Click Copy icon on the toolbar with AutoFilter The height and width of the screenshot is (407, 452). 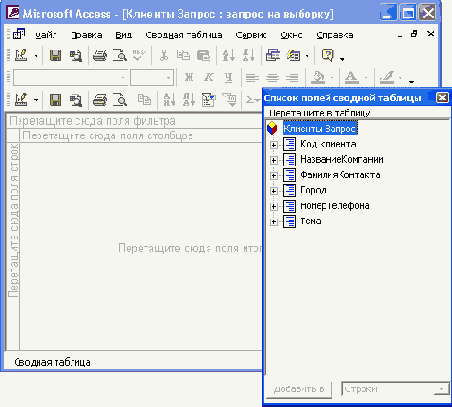coord(144,100)
